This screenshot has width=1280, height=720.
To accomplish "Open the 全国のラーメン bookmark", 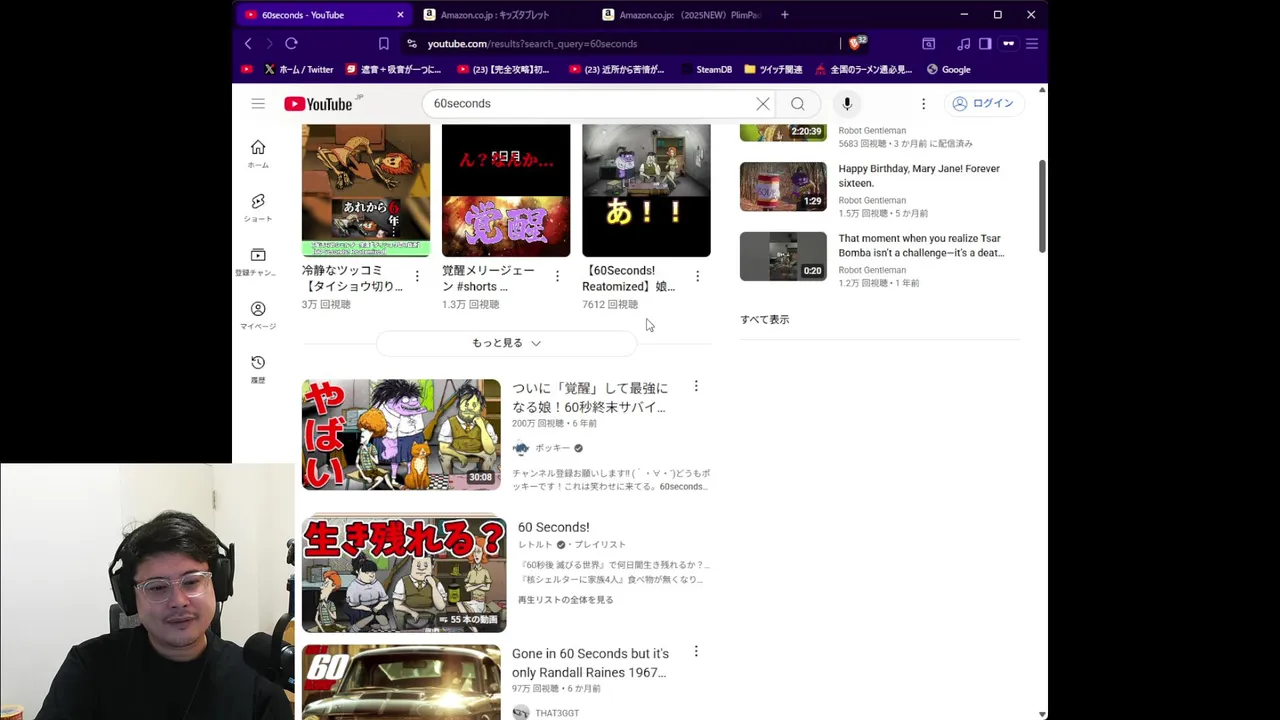I will [864, 69].
